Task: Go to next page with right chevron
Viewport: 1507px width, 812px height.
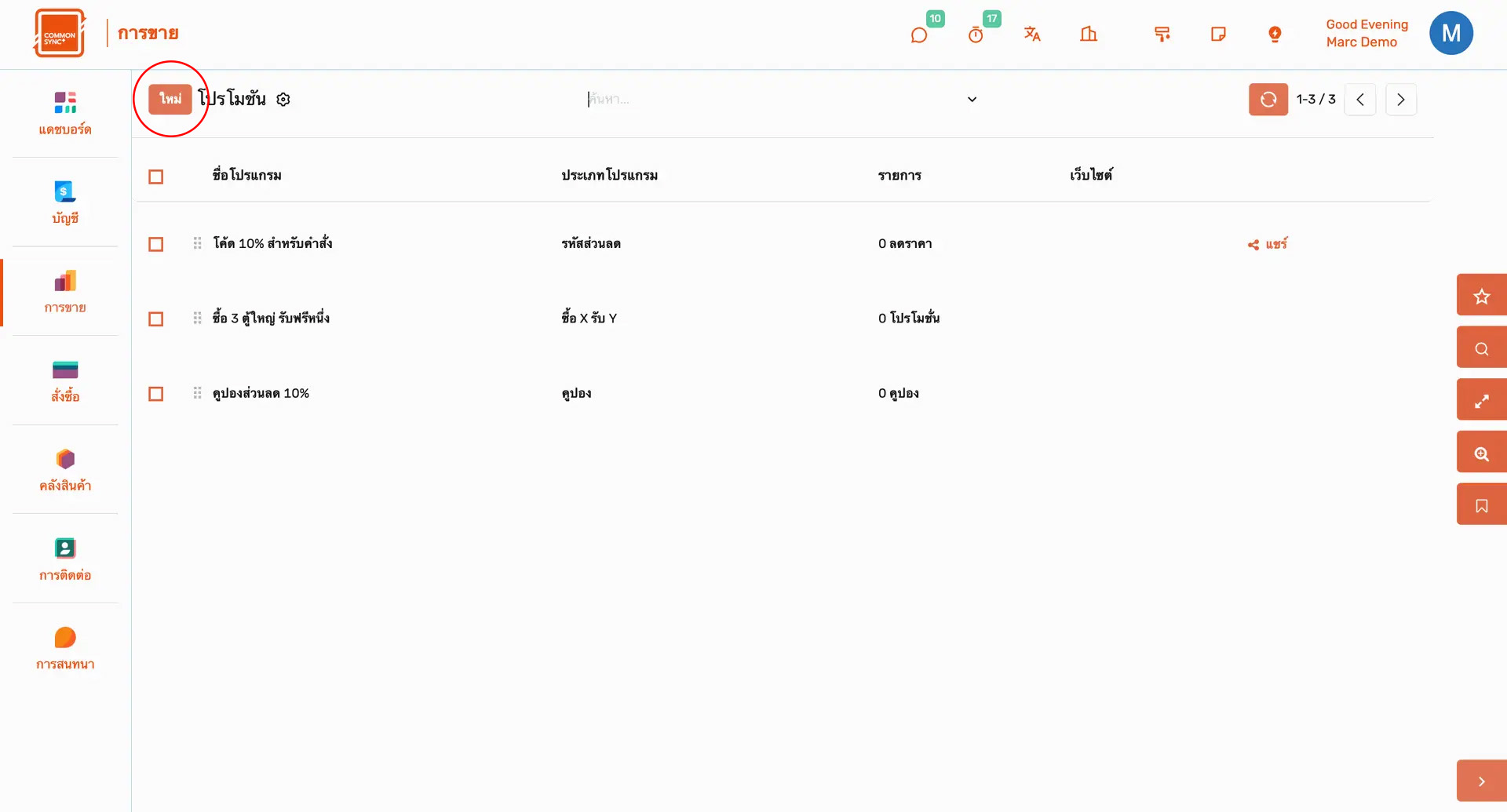Action: (1400, 100)
